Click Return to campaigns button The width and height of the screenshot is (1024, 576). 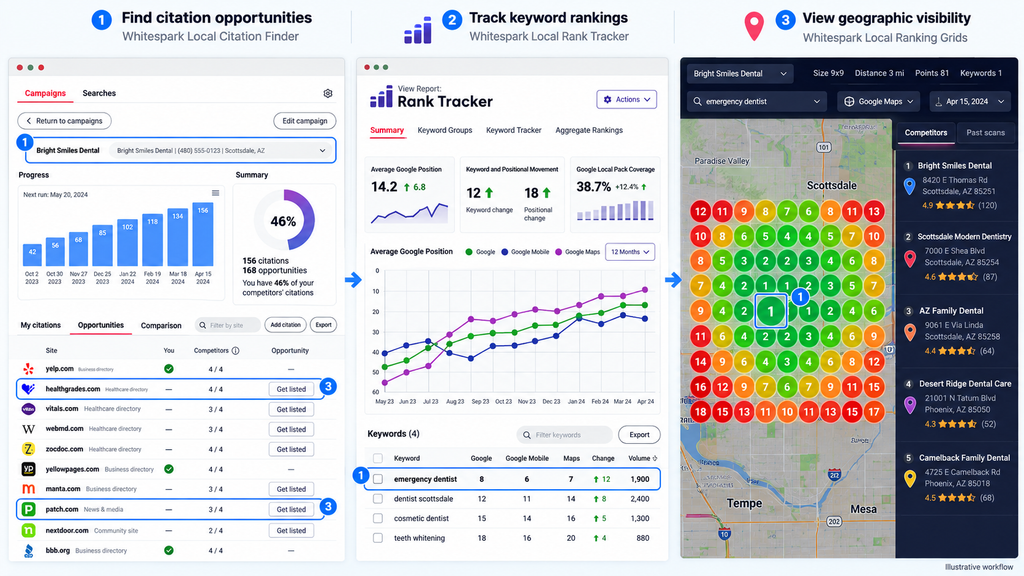click(65, 121)
